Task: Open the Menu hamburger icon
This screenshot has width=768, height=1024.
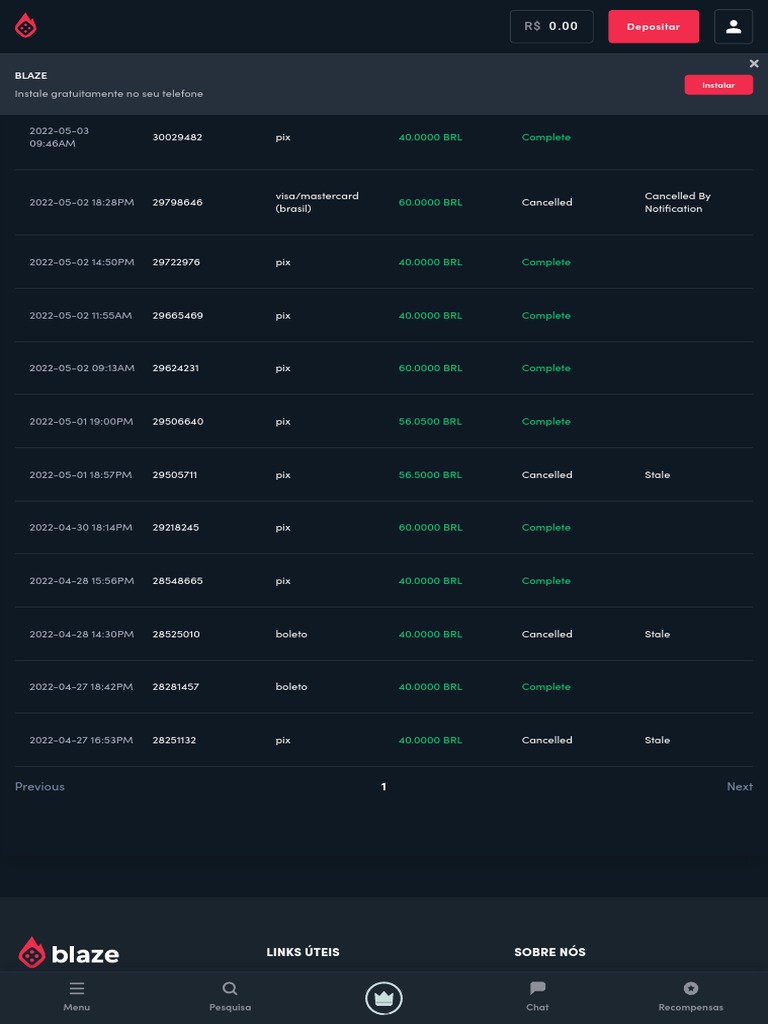Action: [x=77, y=989]
